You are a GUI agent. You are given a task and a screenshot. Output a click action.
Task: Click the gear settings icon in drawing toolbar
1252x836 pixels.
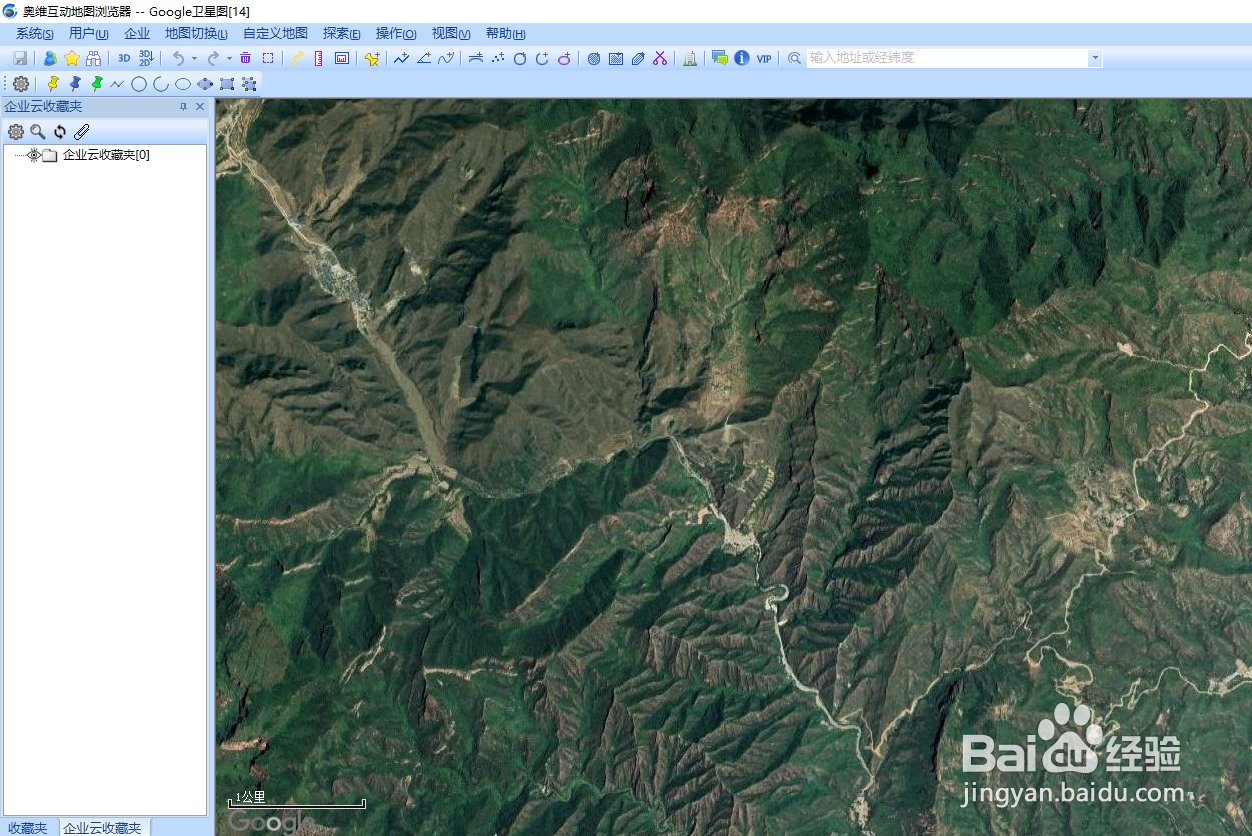click(21, 84)
